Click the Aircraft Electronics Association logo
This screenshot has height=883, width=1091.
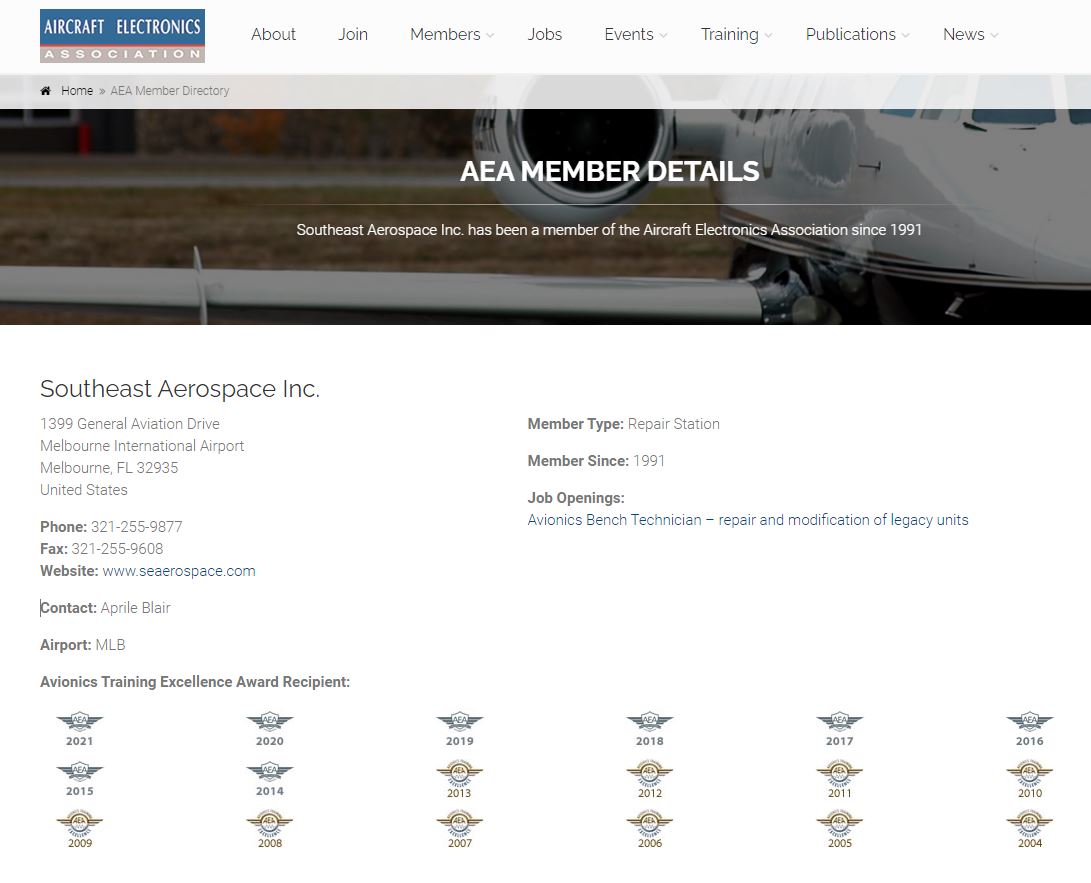(x=122, y=35)
